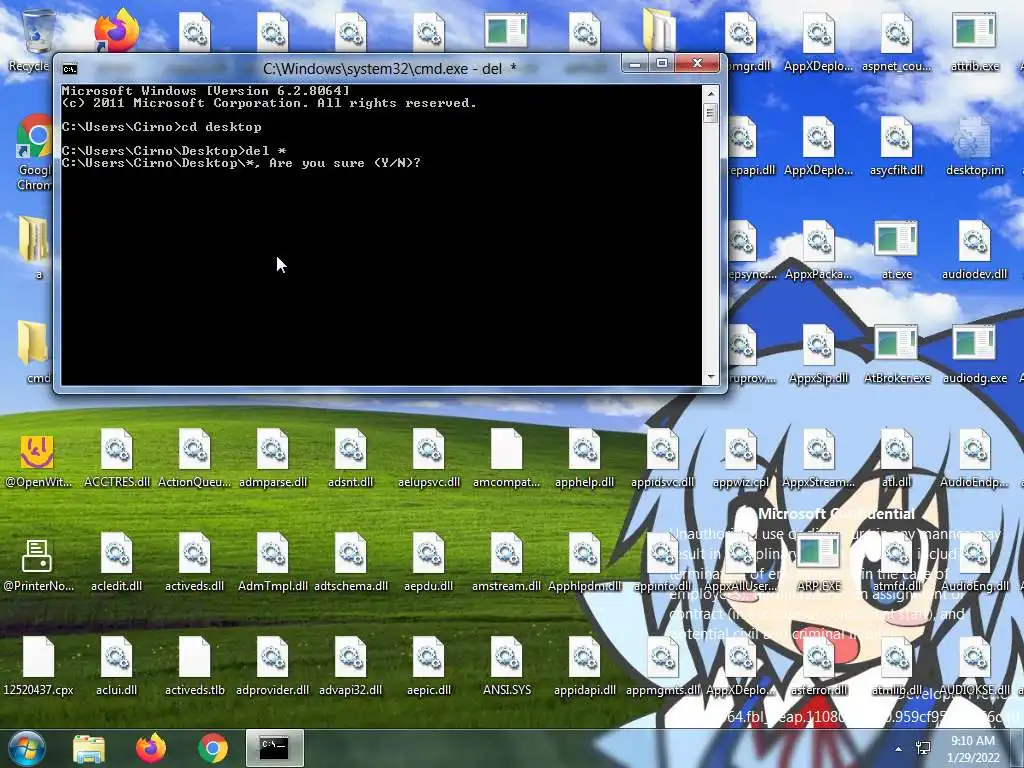Minimize the cmd.exe window
This screenshot has width=1024, height=768.
pyautogui.click(x=634, y=64)
